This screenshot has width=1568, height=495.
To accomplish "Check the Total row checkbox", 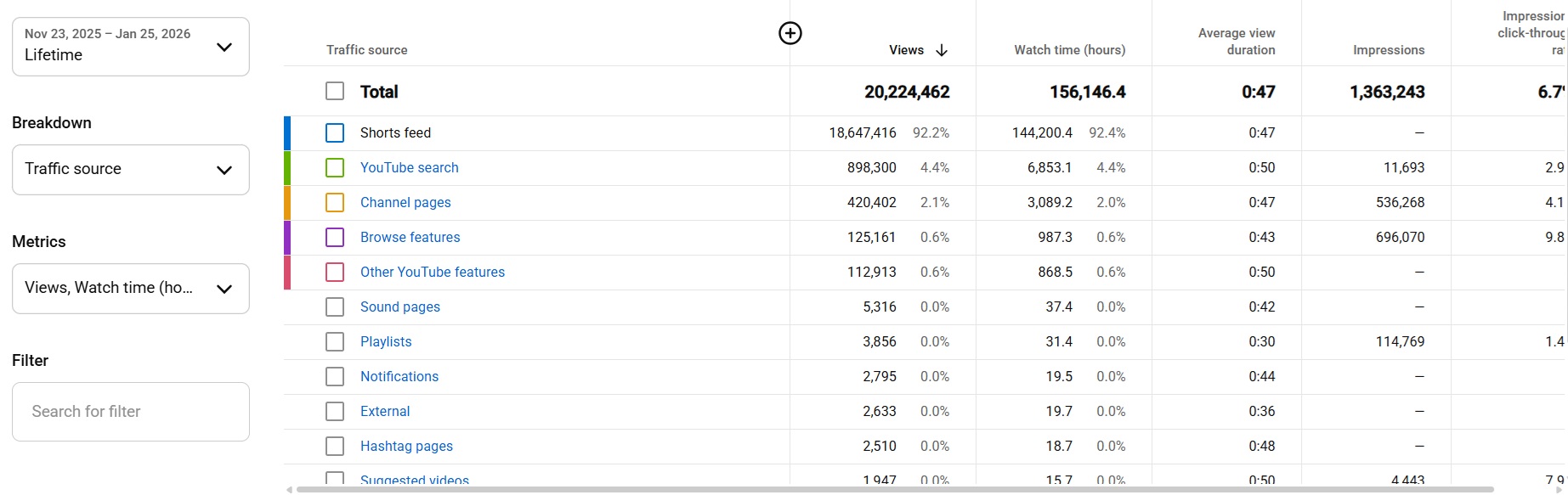I will [335, 92].
